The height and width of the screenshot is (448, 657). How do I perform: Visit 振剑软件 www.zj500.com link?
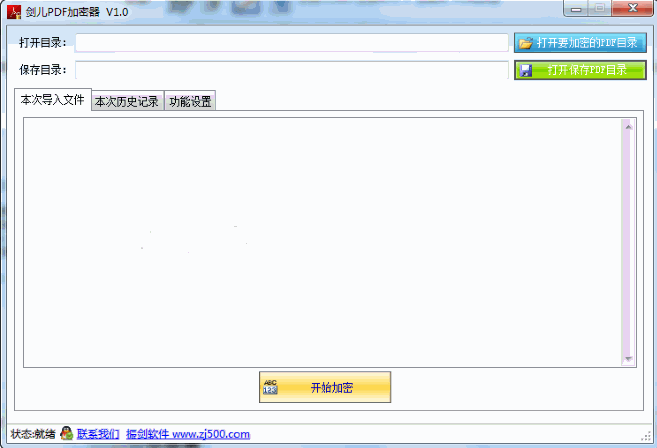188,434
